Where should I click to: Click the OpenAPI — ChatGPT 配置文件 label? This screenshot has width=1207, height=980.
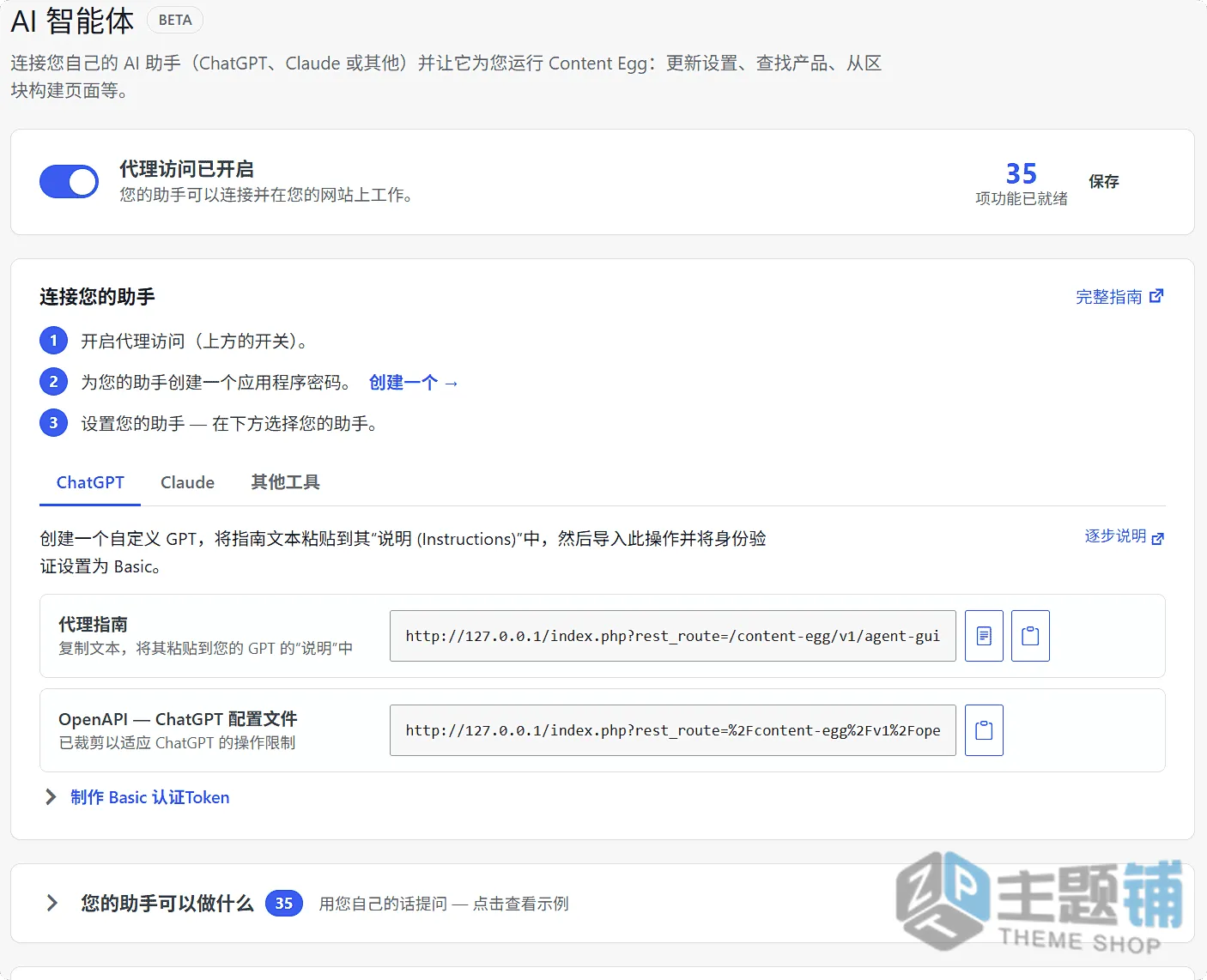pos(178,719)
